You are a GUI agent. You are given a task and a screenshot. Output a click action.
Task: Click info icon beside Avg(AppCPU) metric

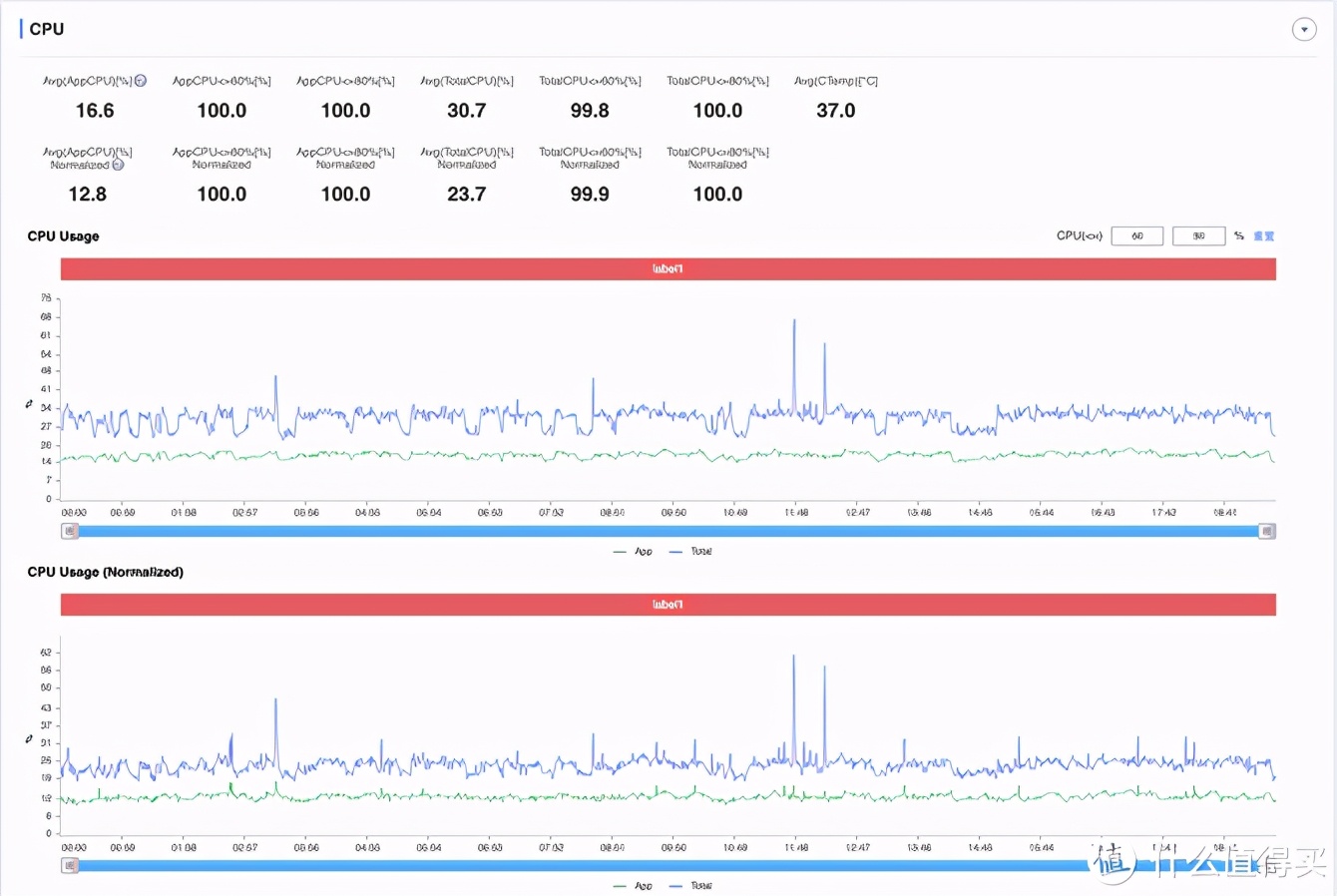click(141, 81)
